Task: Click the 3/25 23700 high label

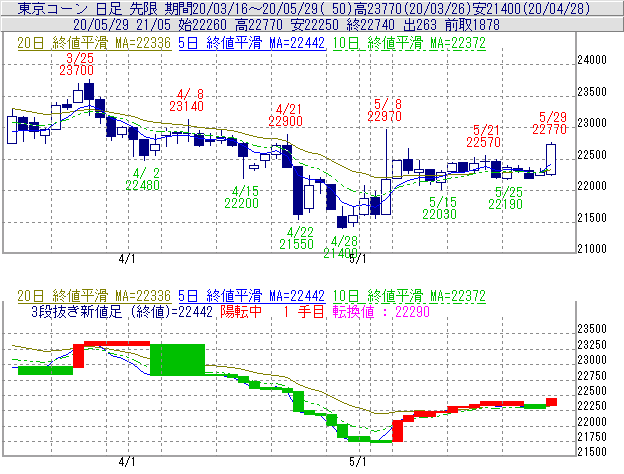Action: point(77,64)
